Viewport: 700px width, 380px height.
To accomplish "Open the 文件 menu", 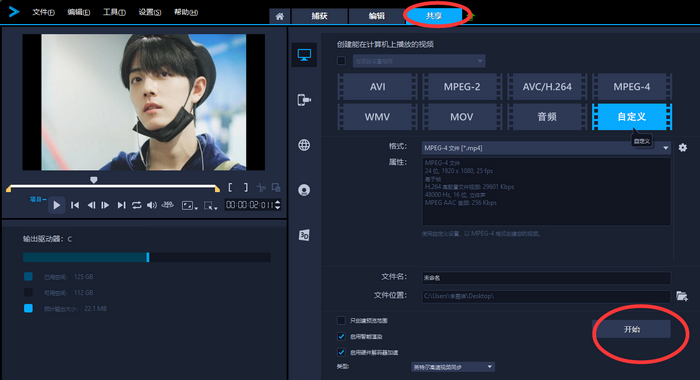I will click(43, 12).
